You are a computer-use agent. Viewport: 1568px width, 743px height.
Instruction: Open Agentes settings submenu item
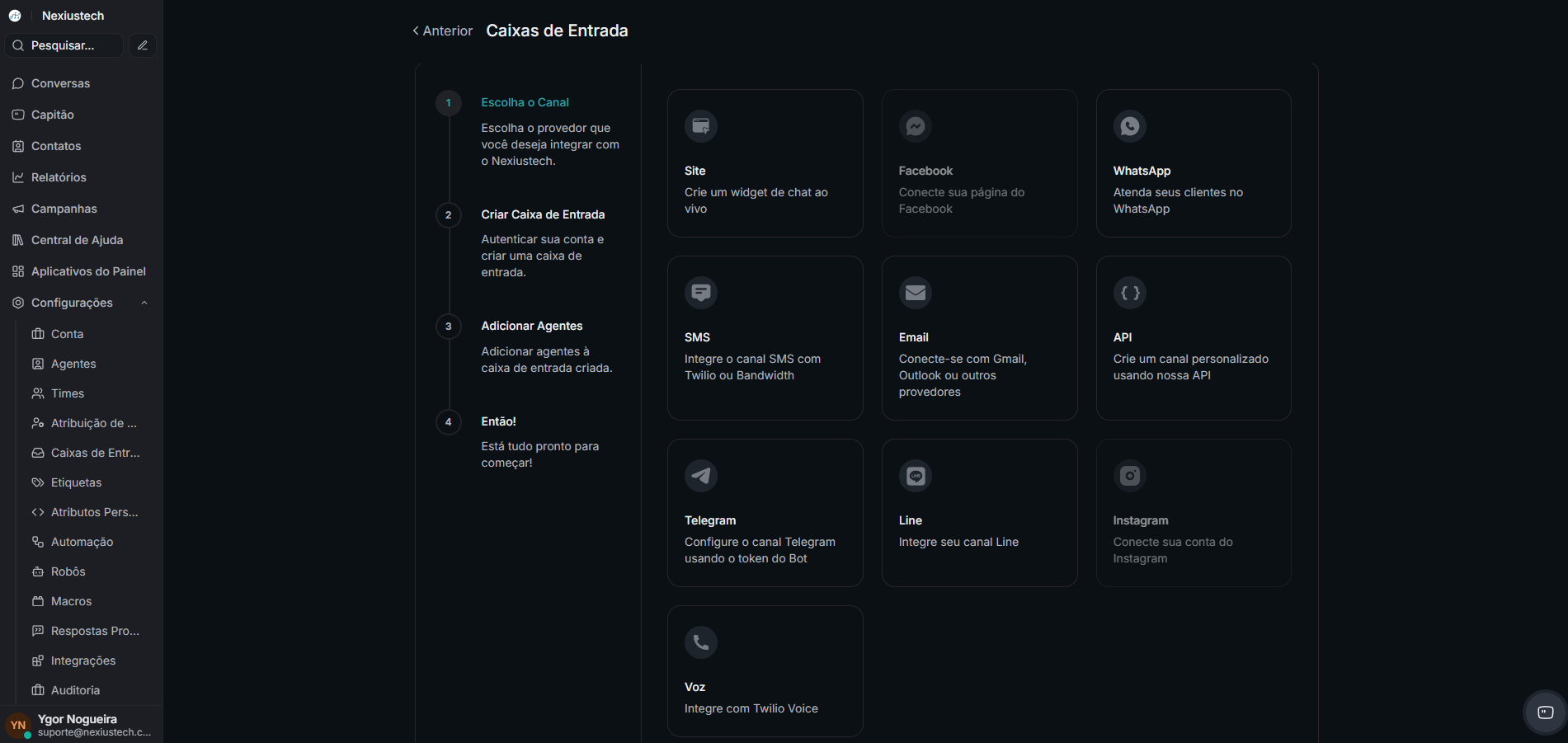(73, 364)
